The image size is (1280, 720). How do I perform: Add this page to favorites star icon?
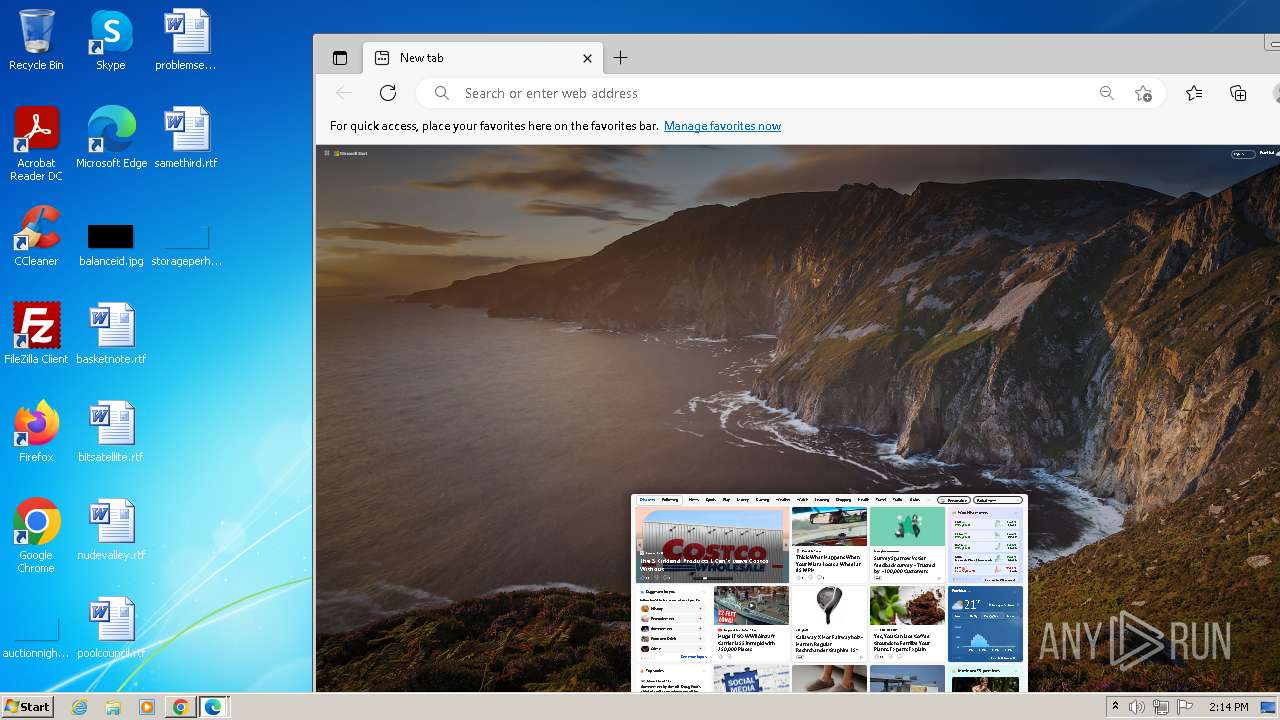coord(1143,93)
